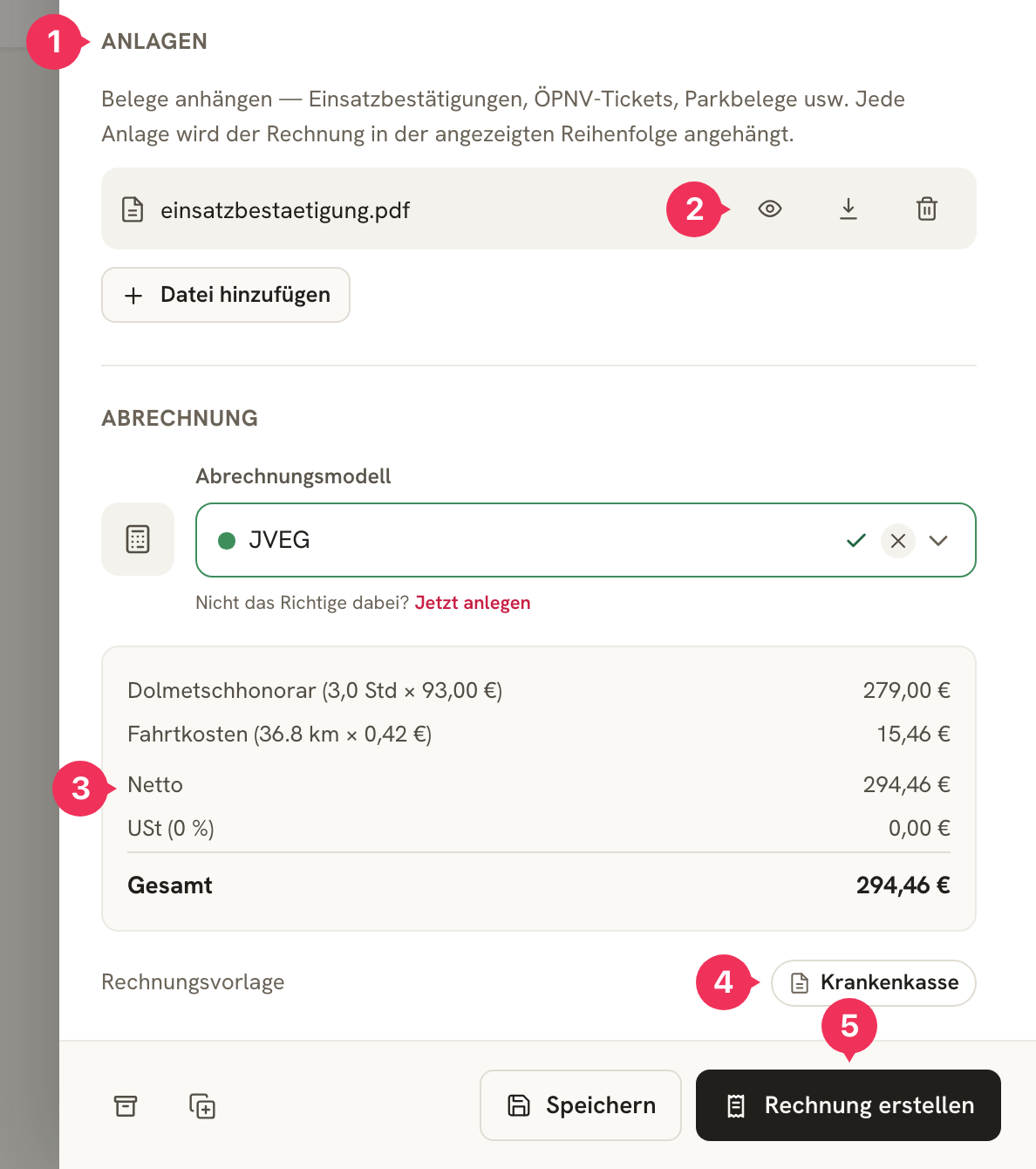
Task: Preview einsatzbestaetigung.pdf with the eye icon
Action: coord(769,209)
